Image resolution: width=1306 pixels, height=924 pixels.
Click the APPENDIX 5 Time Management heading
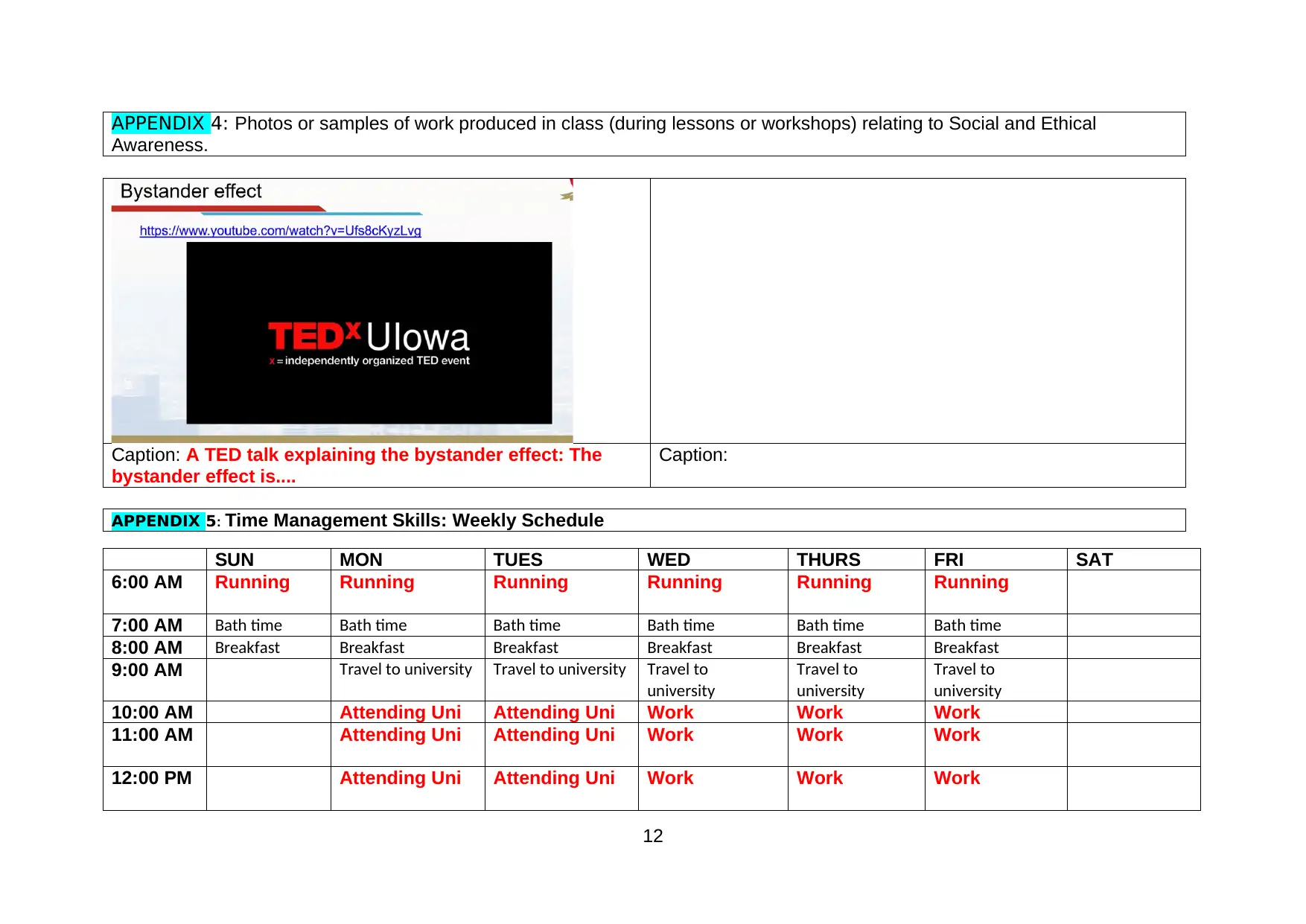coord(357,520)
